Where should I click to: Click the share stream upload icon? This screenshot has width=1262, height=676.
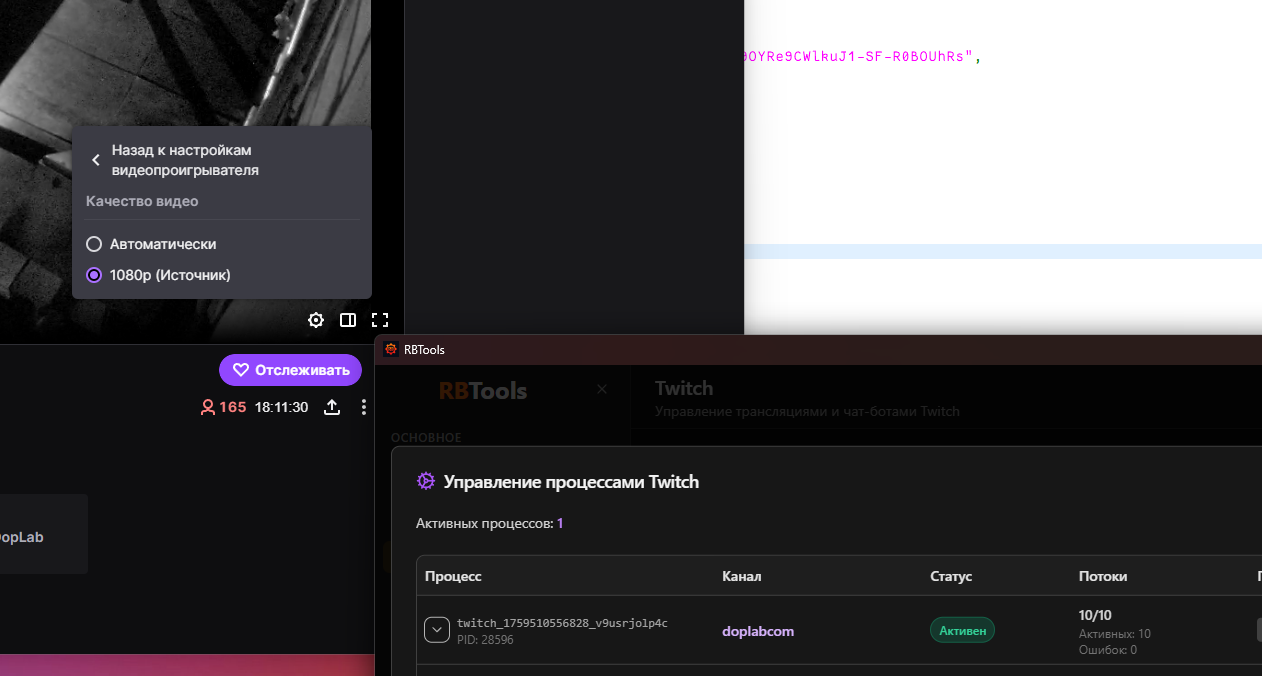tap(332, 407)
